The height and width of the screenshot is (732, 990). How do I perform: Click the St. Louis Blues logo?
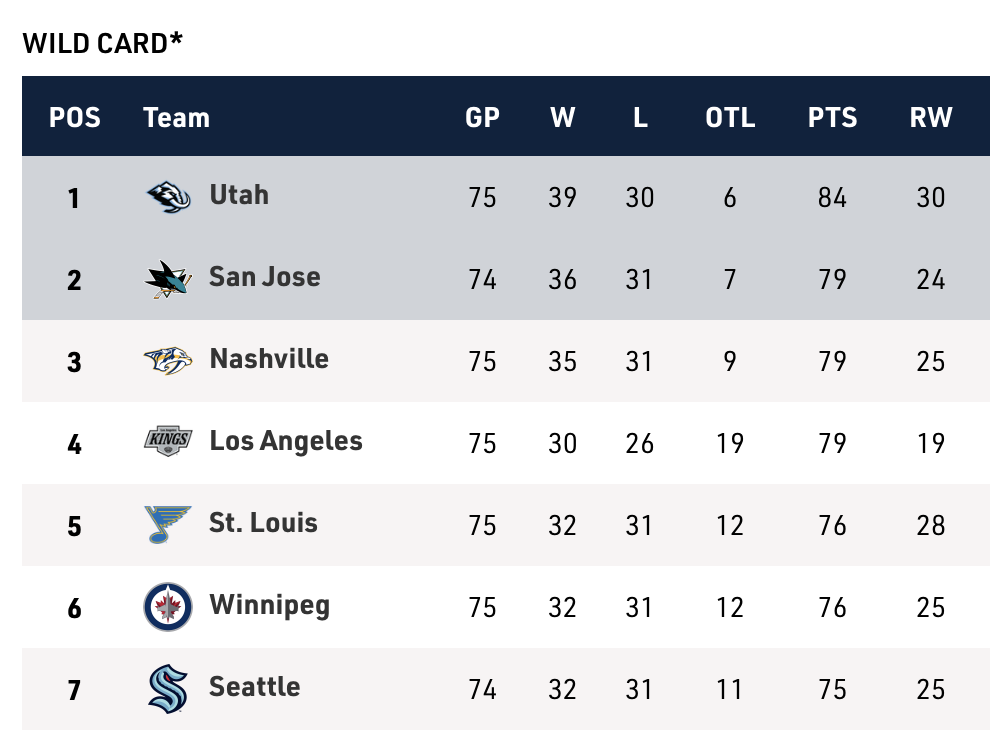167,524
